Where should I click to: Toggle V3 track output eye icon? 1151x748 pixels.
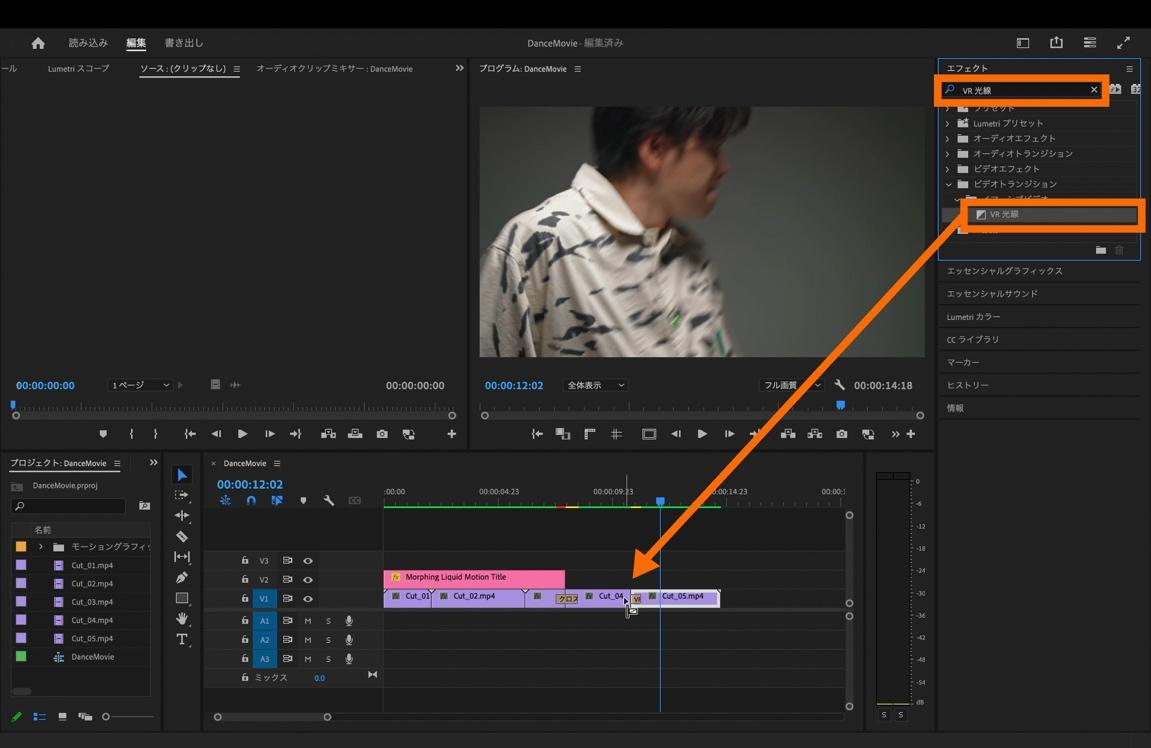tap(308, 561)
